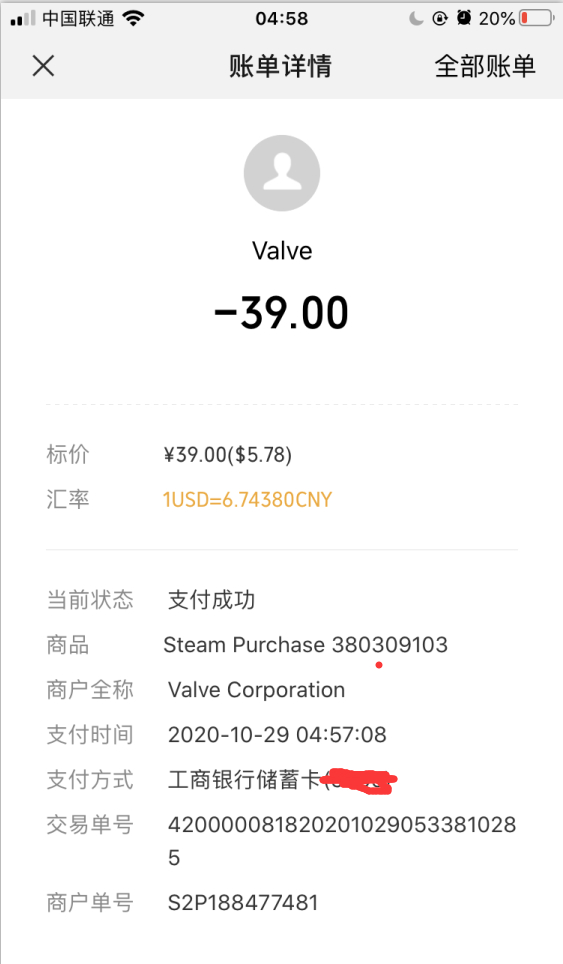The width and height of the screenshot is (563, 964).
Task: Tap the 工商银行储蓄卡 payment method
Action: point(244,780)
